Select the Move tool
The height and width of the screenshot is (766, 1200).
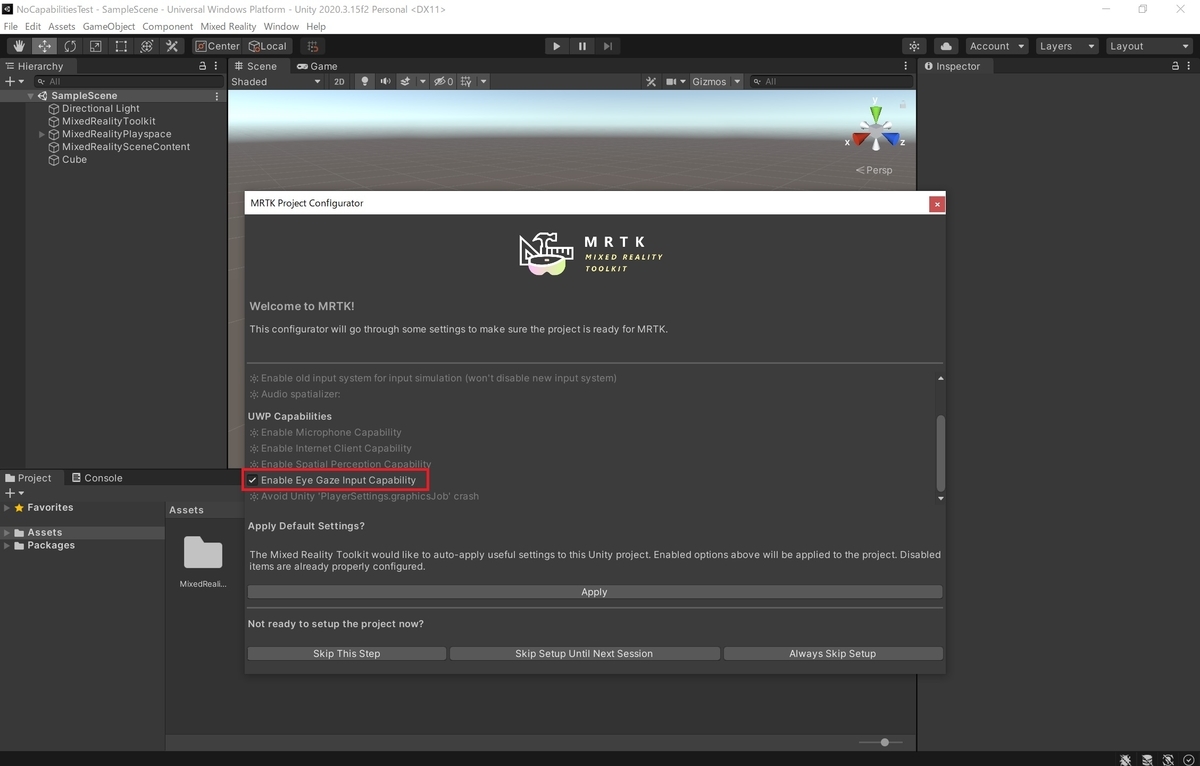pyautogui.click(x=44, y=46)
